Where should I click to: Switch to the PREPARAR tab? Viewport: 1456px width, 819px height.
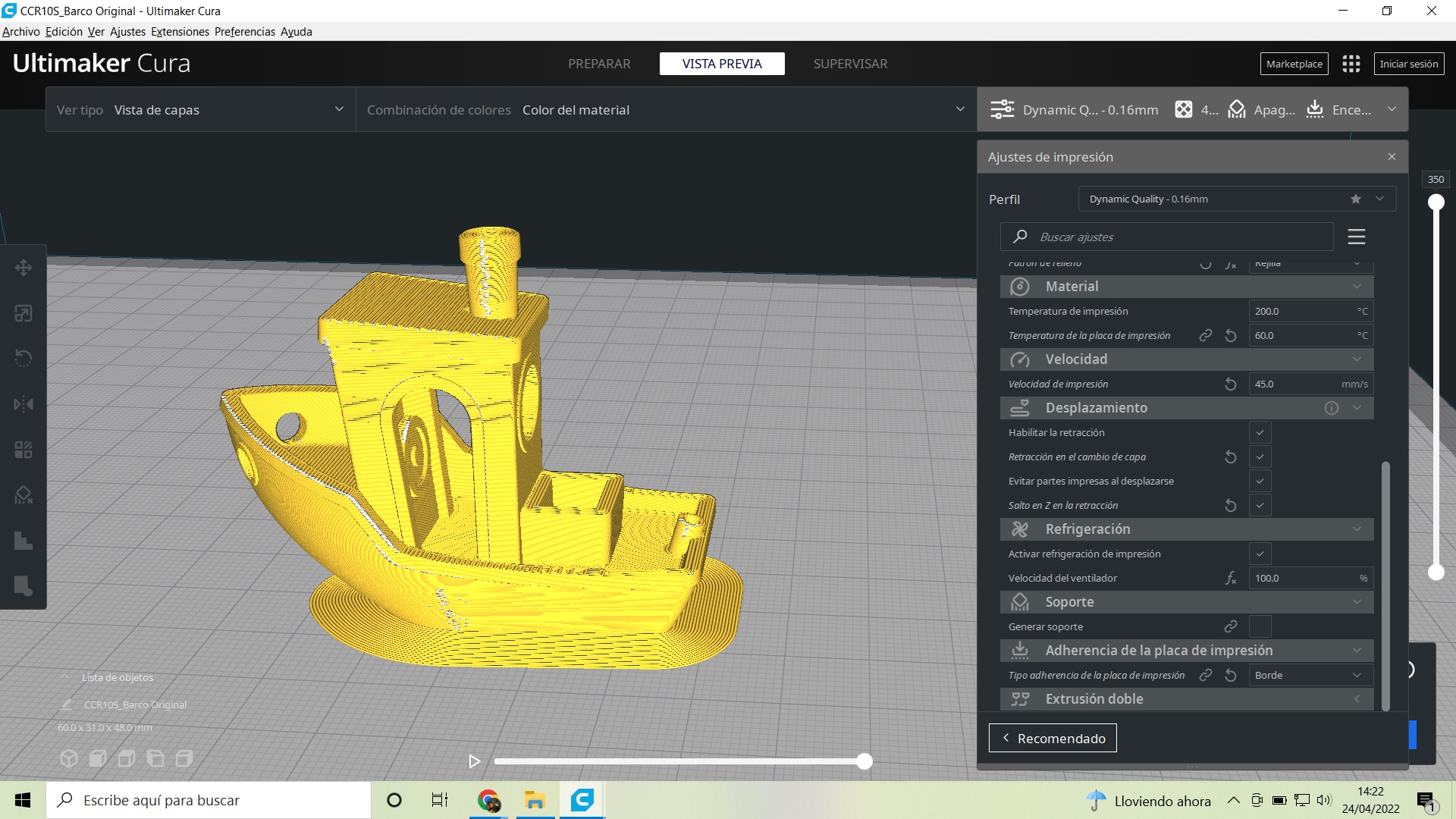(599, 64)
